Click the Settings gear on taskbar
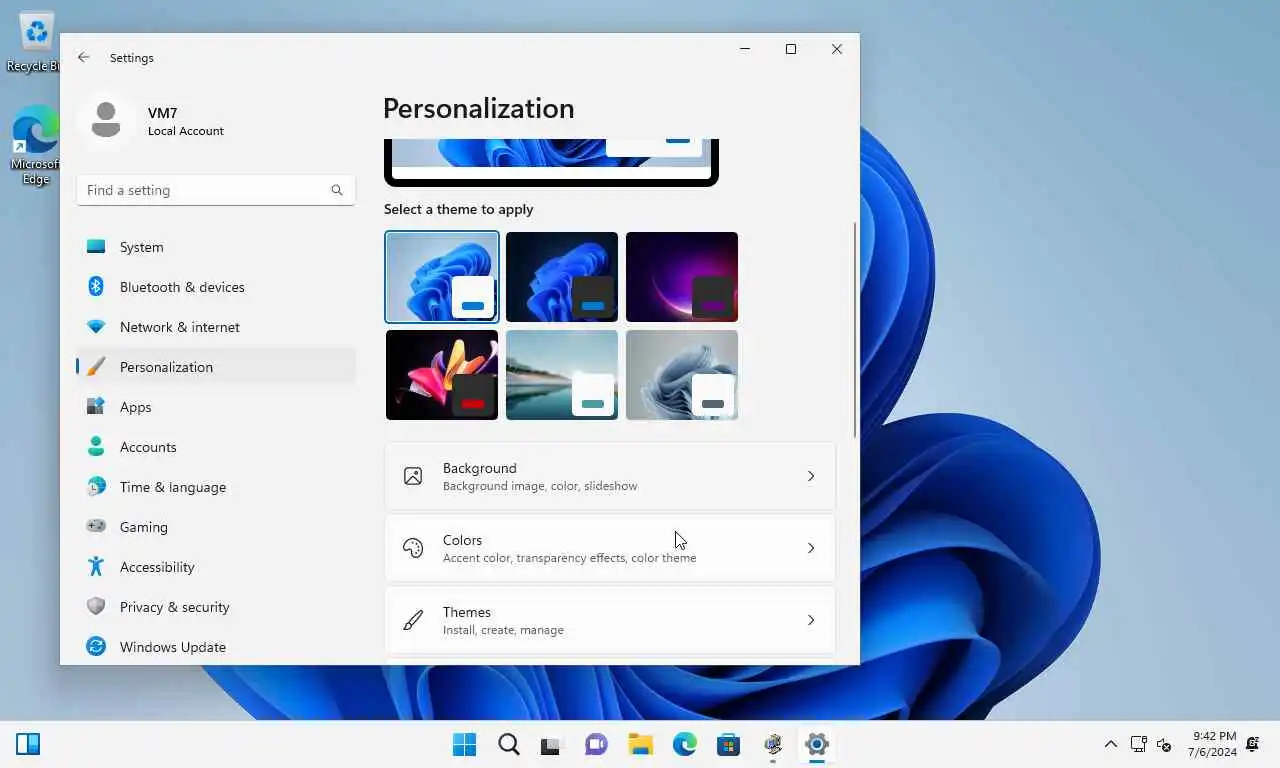The width and height of the screenshot is (1280, 768). [816, 744]
